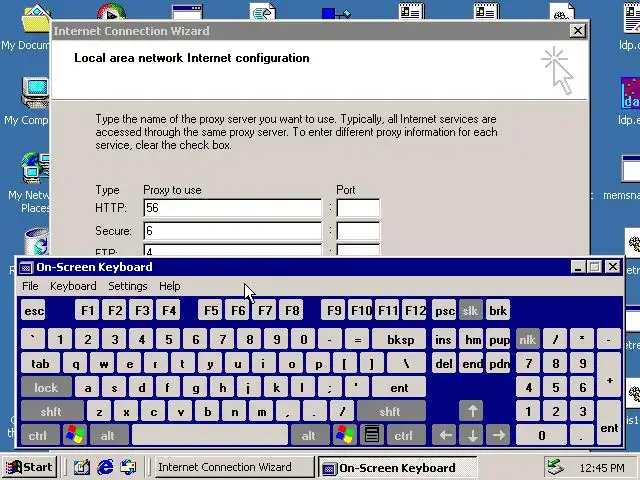
Task: Click the system tray network icon
Action: [555, 467]
